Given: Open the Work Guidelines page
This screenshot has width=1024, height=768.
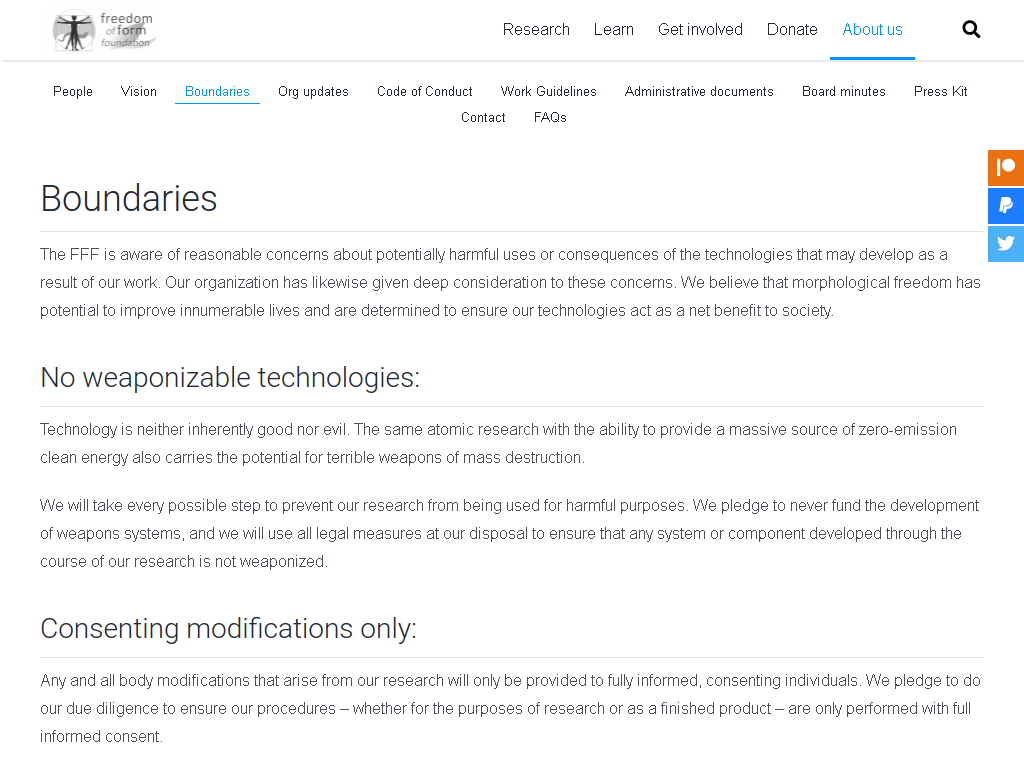Looking at the screenshot, I should point(549,91).
